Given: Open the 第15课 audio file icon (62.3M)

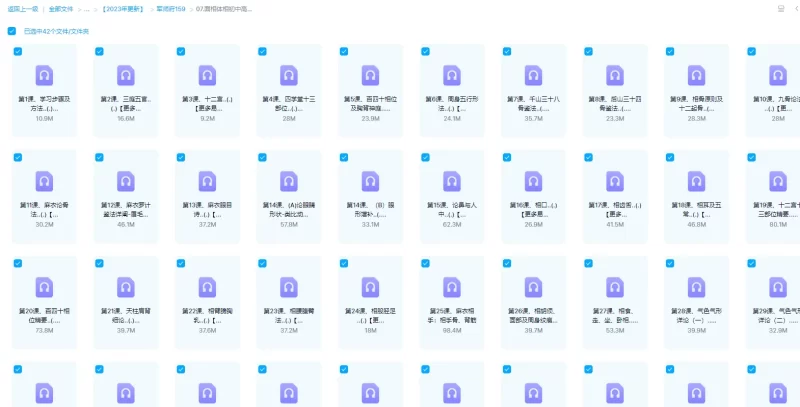Looking at the screenshot, I should tap(451, 180).
